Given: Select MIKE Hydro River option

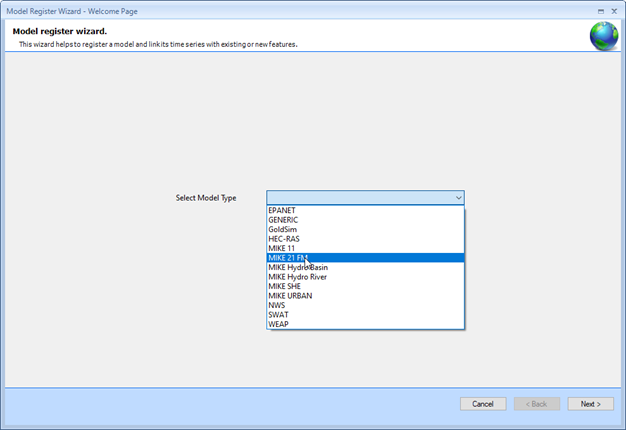Looking at the screenshot, I should coord(365,277).
